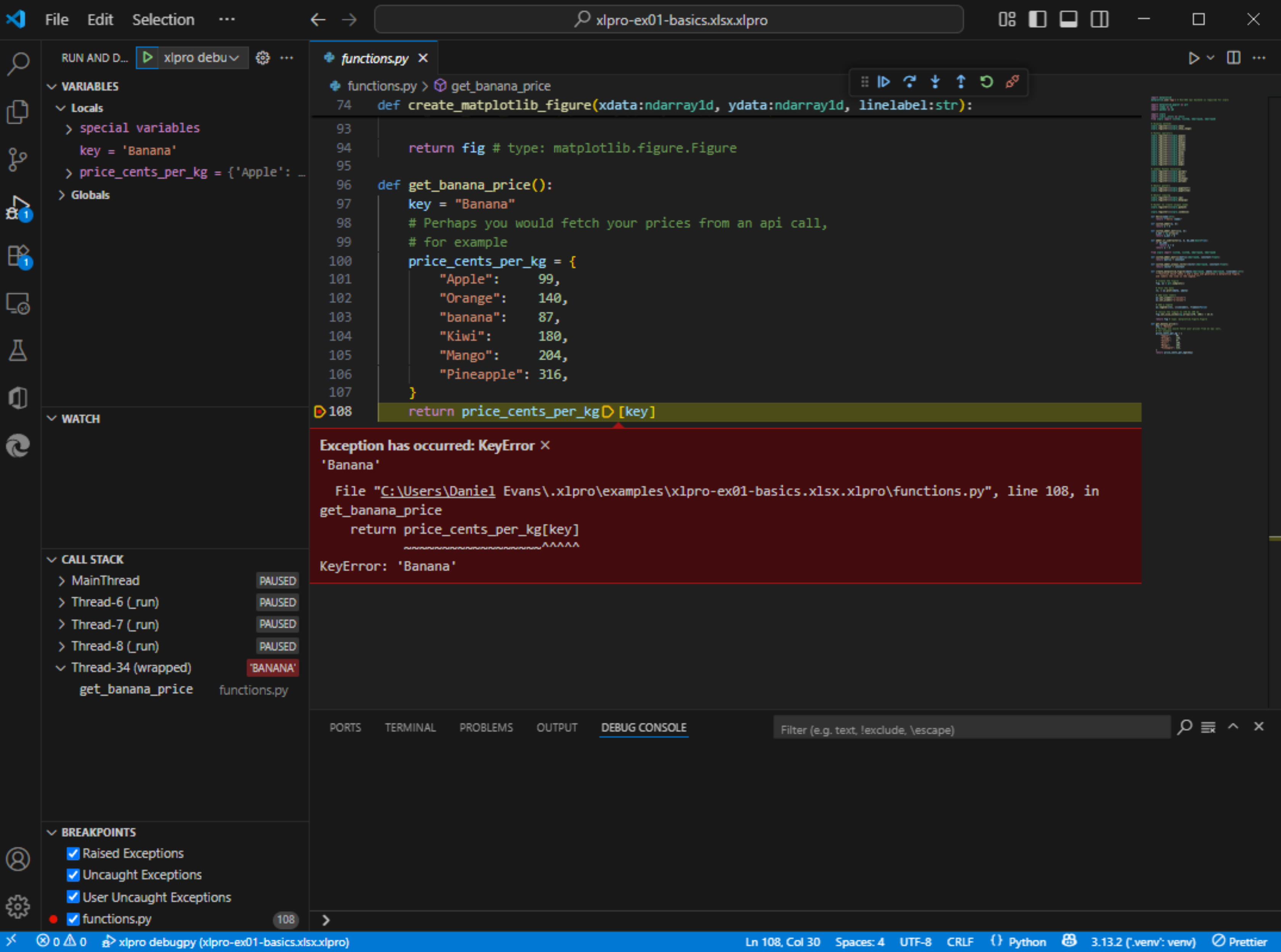Open the Office add-in icon in activity bar
Viewport: 1281px width, 952px height.
point(18,398)
